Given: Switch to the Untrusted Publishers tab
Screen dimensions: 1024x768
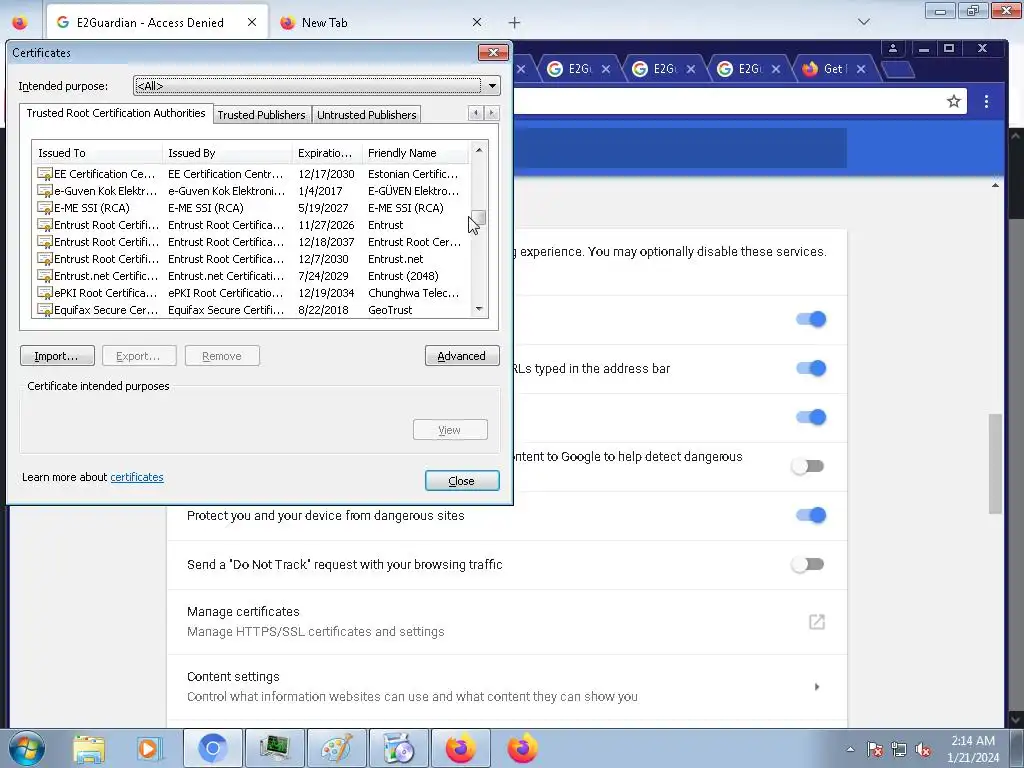Looking at the screenshot, I should (366, 115).
